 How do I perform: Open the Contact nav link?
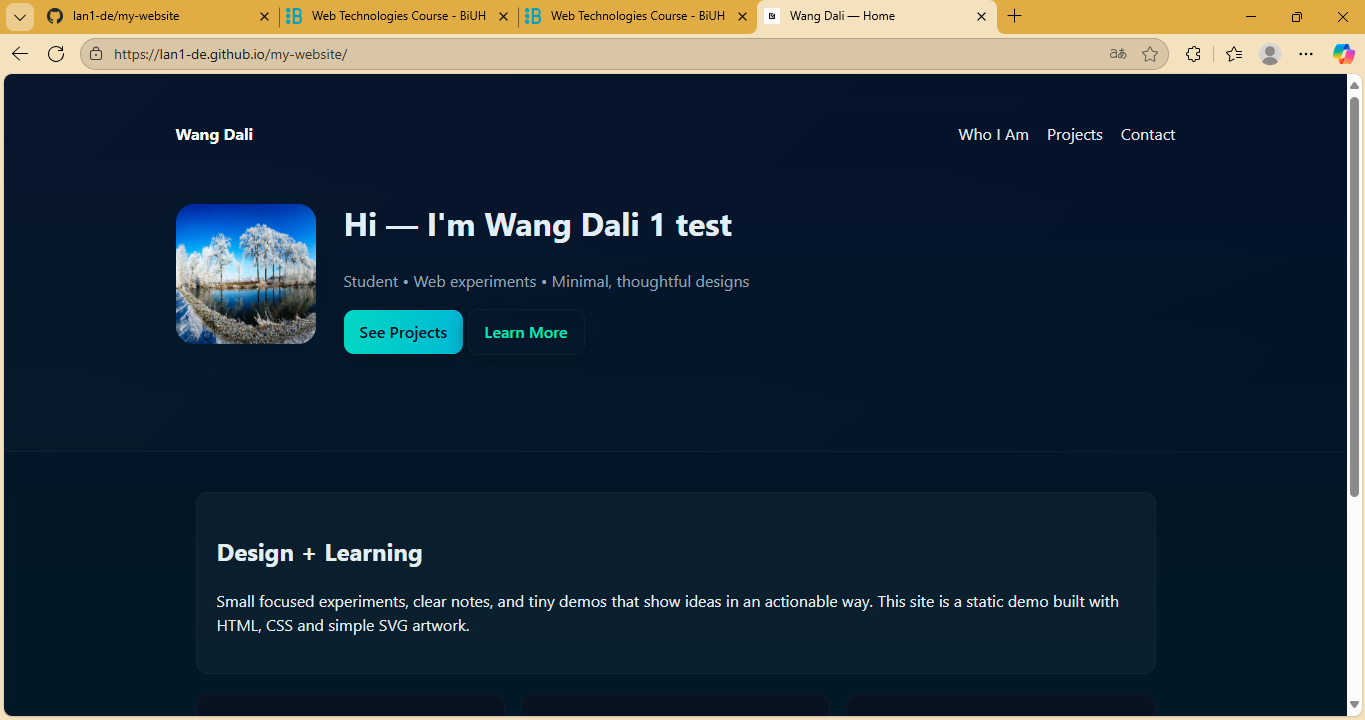point(1148,135)
